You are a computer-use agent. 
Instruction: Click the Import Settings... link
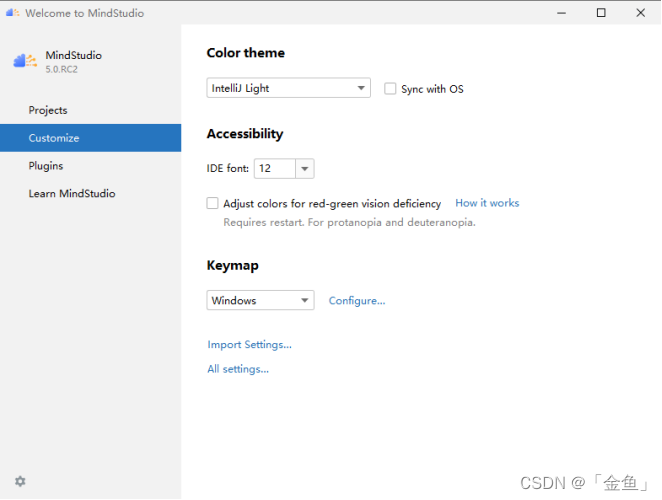click(x=250, y=345)
